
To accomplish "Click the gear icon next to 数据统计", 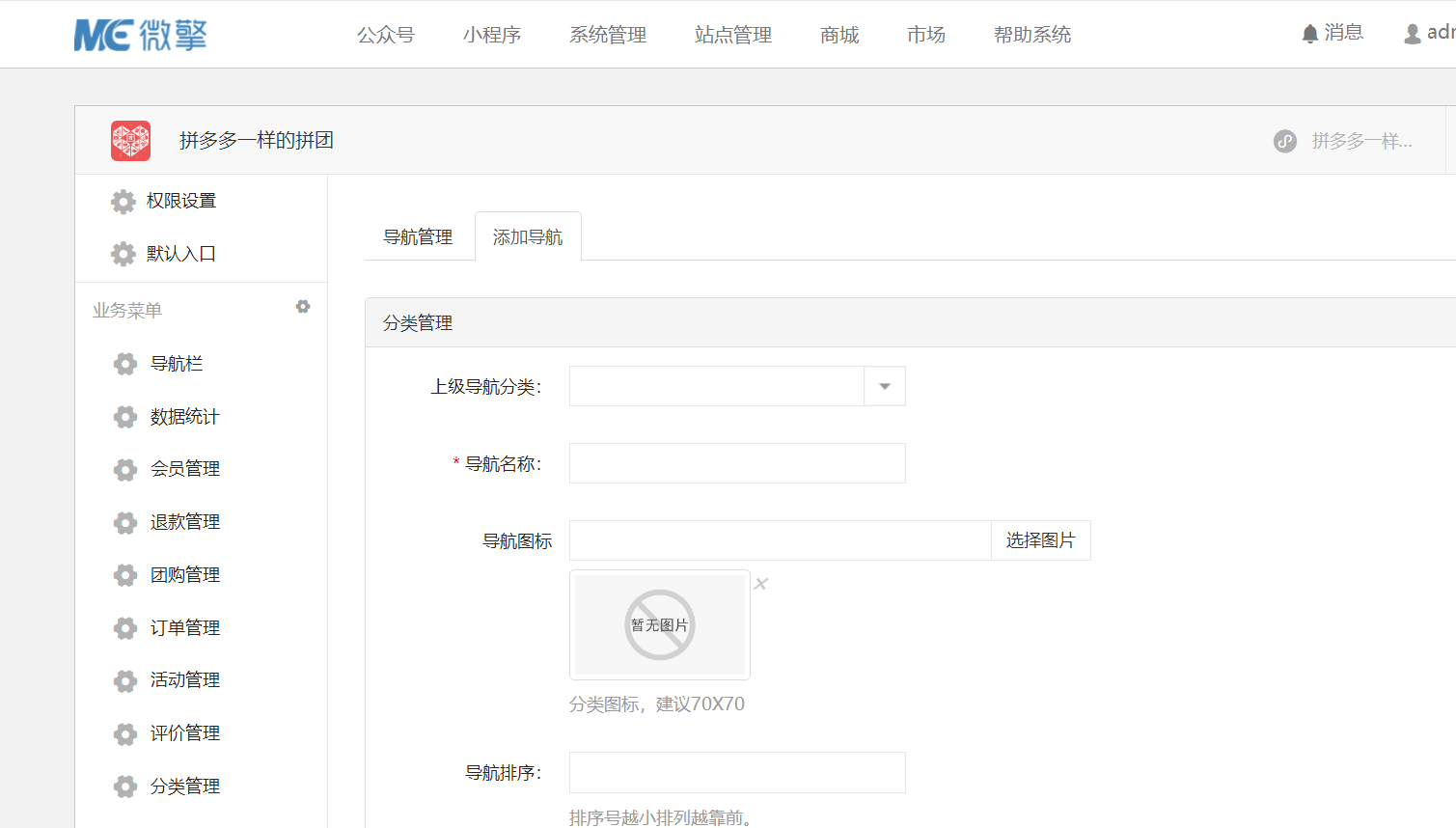I will pyautogui.click(x=125, y=417).
